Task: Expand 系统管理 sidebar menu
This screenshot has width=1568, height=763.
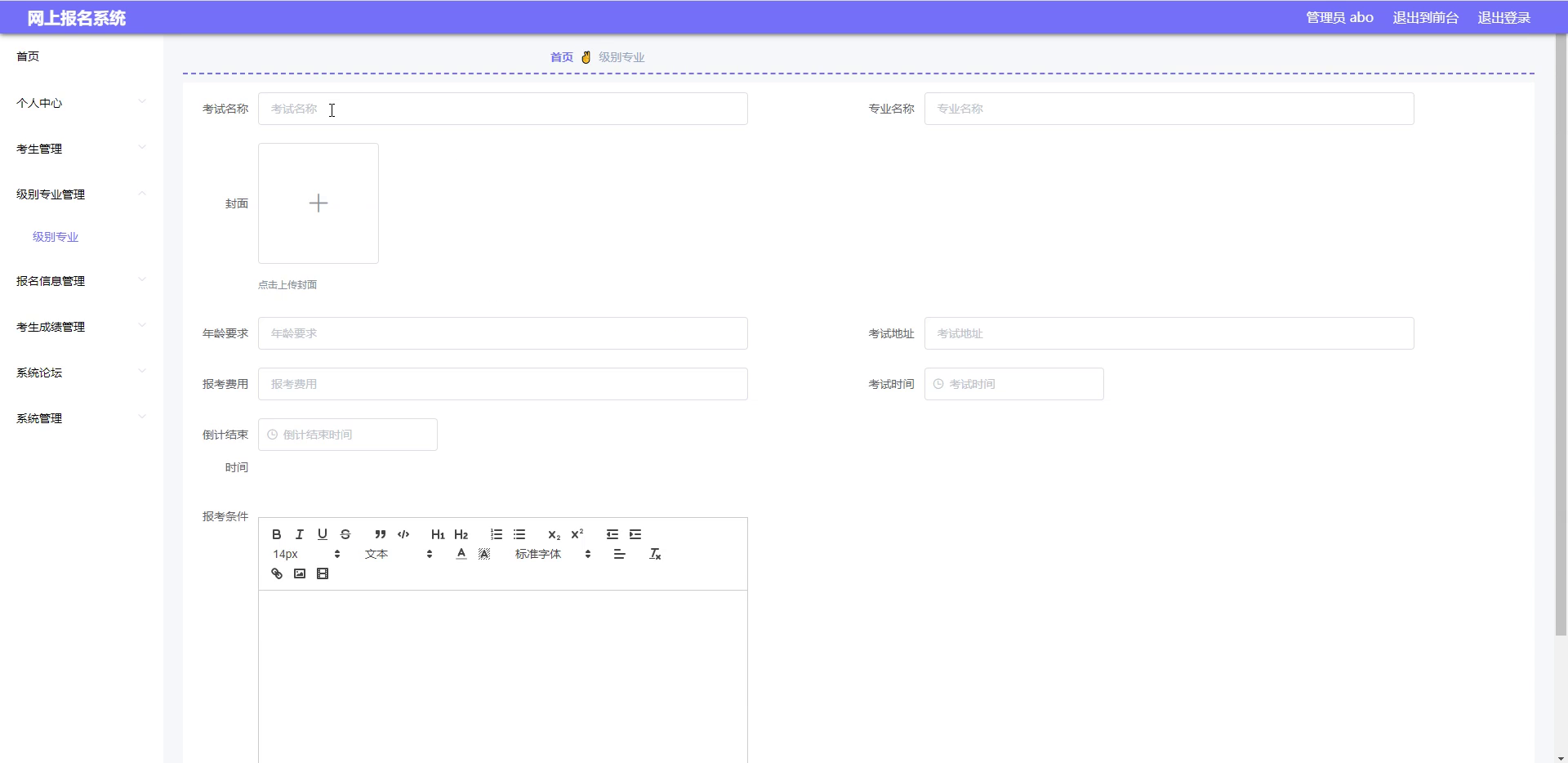Action: [x=82, y=418]
